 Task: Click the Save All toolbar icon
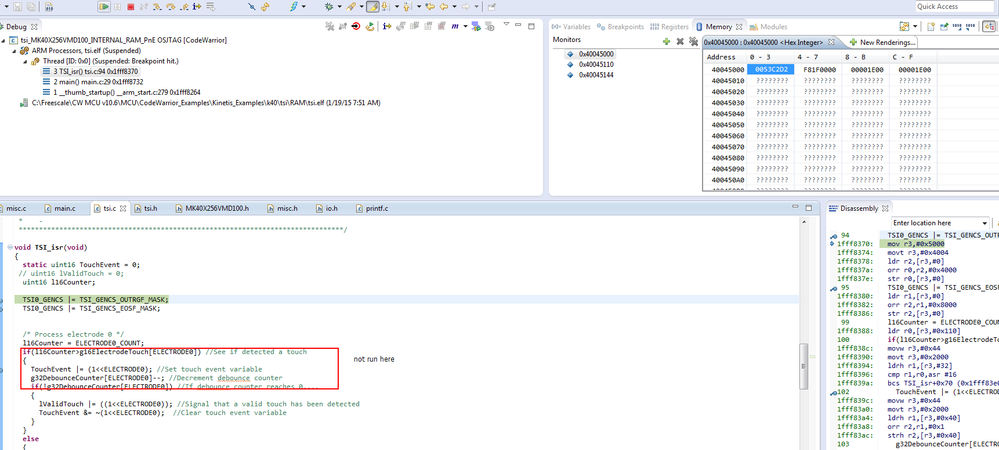31,6
